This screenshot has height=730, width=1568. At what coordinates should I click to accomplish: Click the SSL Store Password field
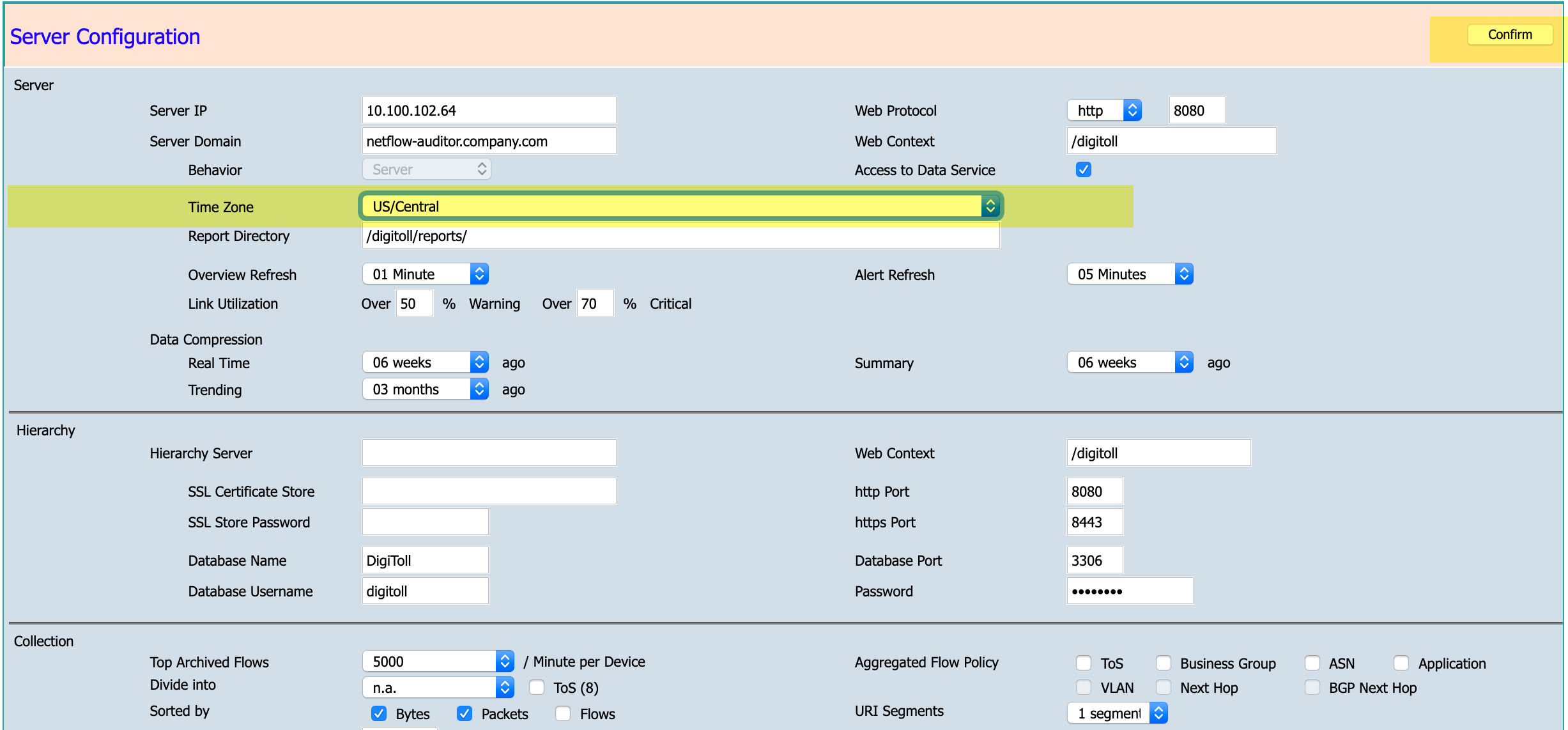tap(426, 522)
